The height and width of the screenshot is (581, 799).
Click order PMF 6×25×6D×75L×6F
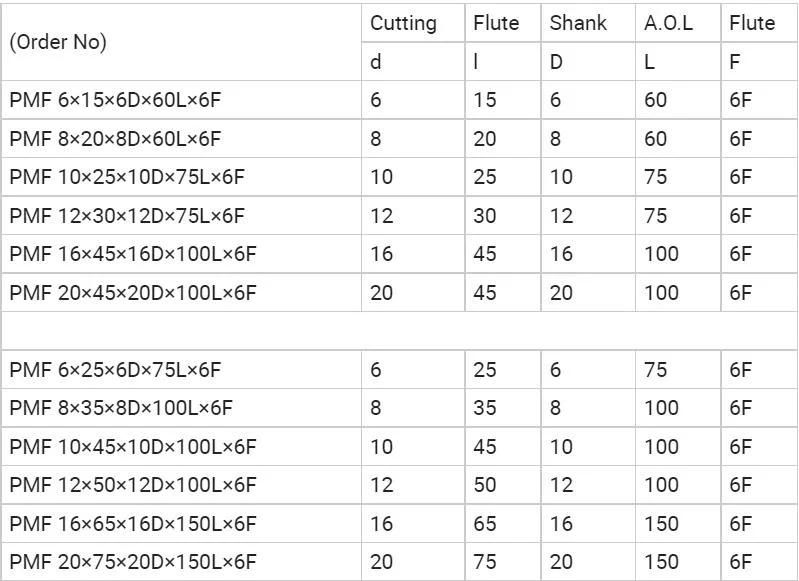coord(115,370)
